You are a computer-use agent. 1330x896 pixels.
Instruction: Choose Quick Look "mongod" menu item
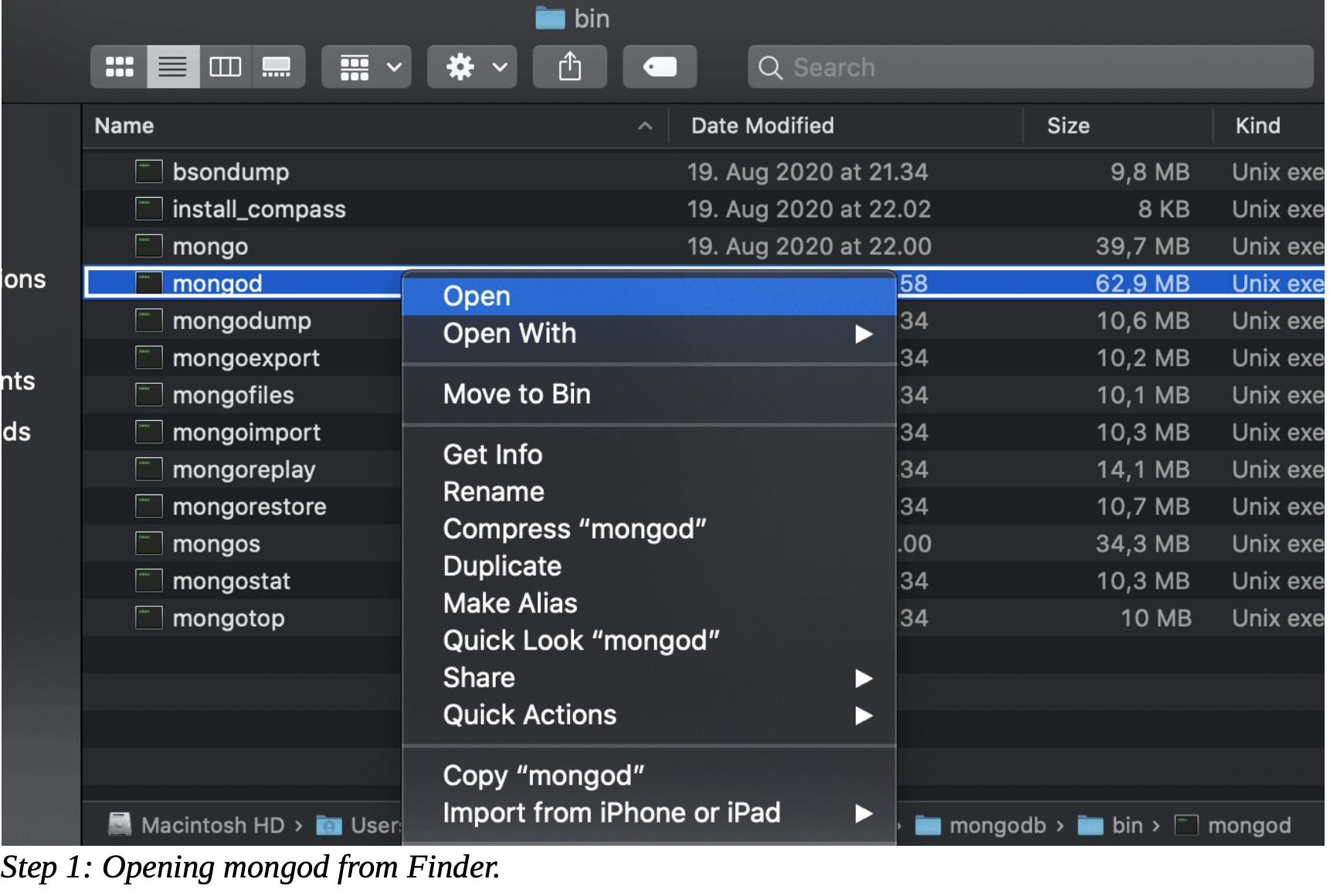[x=649, y=640]
